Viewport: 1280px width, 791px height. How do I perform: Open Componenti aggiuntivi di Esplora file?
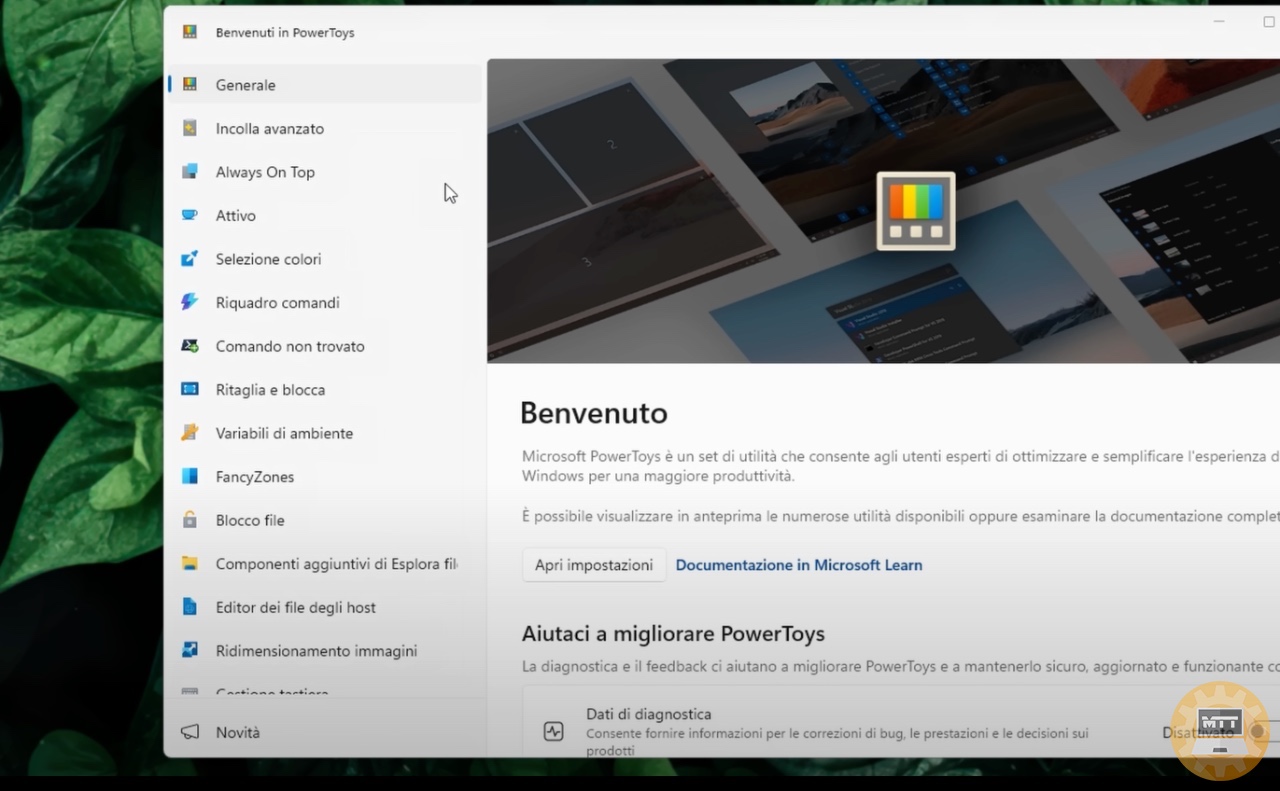[325, 563]
